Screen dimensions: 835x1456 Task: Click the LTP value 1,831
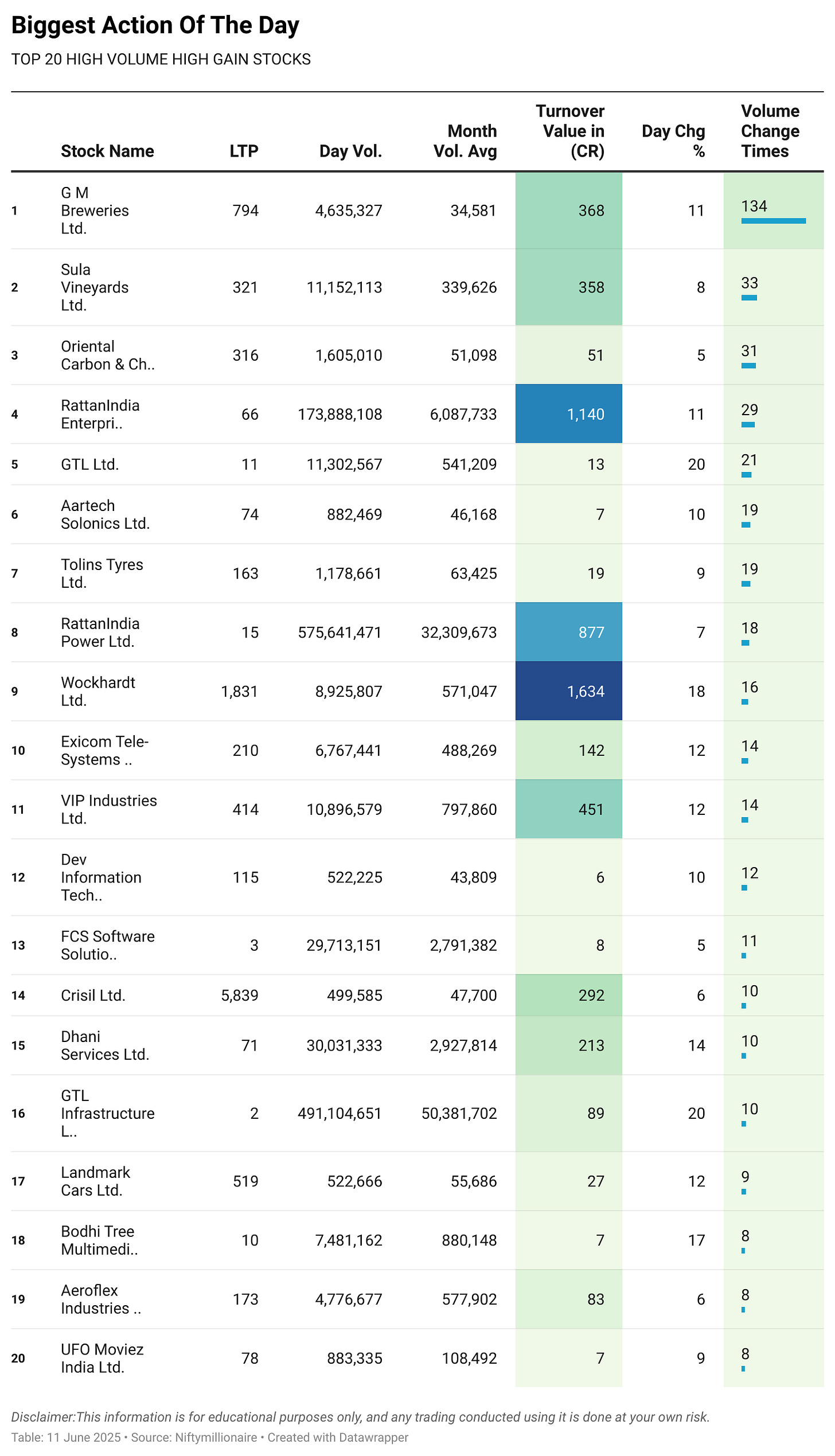click(x=240, y=692)
